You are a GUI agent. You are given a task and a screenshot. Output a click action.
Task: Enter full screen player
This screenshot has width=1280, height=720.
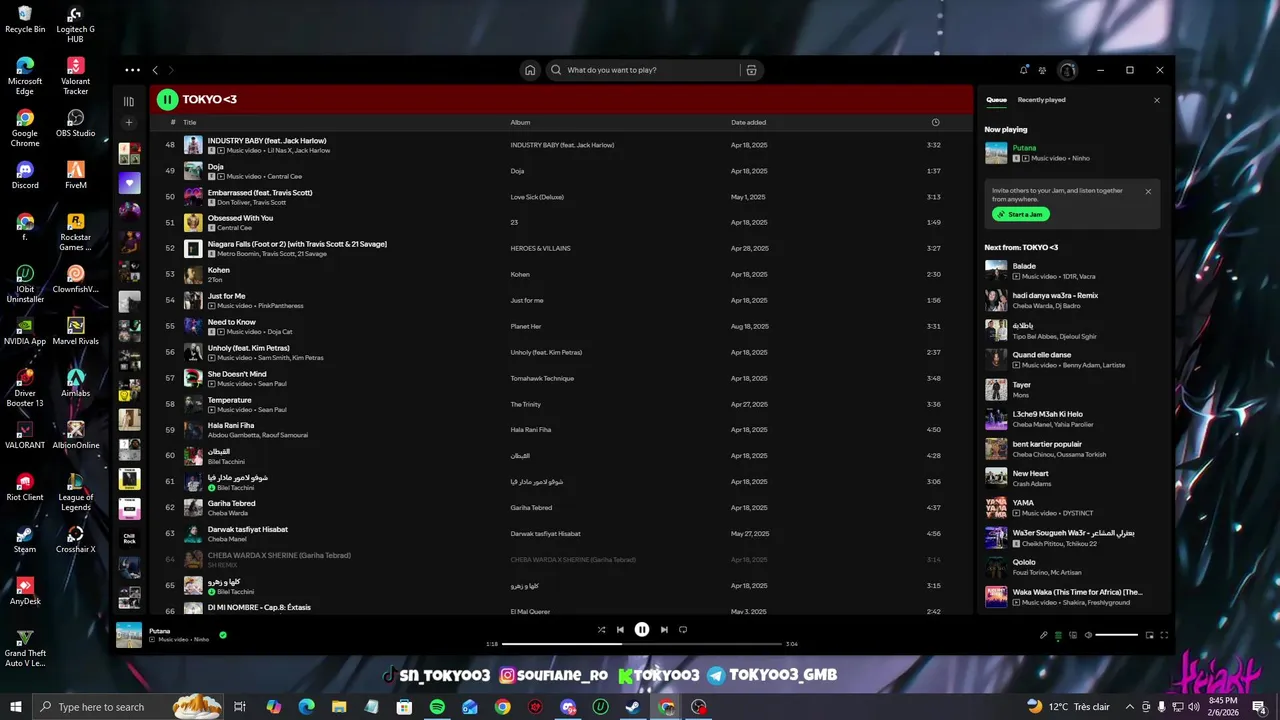pos(1164,635)
